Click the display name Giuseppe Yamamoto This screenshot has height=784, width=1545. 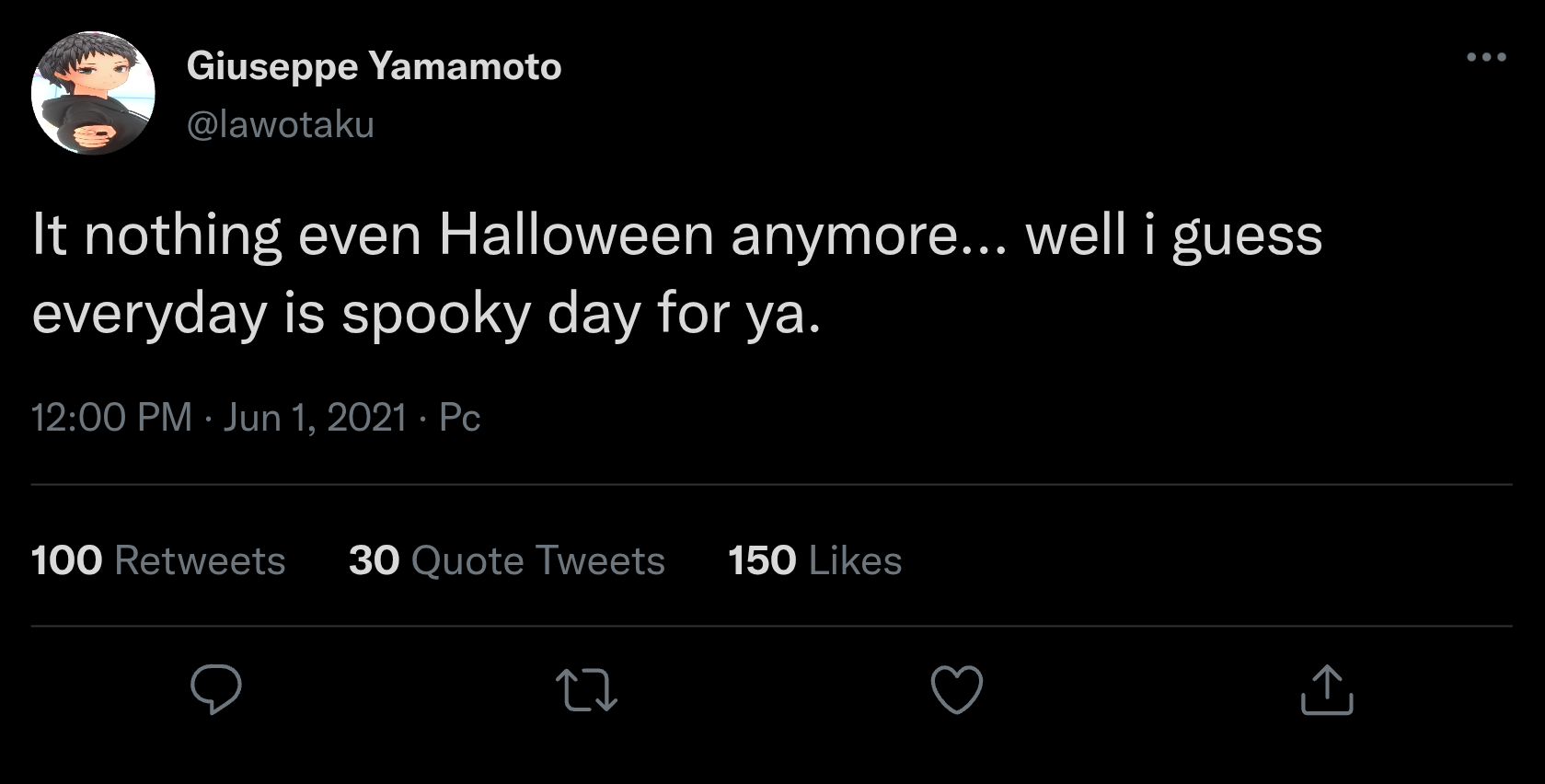click(x=374, y=66)
